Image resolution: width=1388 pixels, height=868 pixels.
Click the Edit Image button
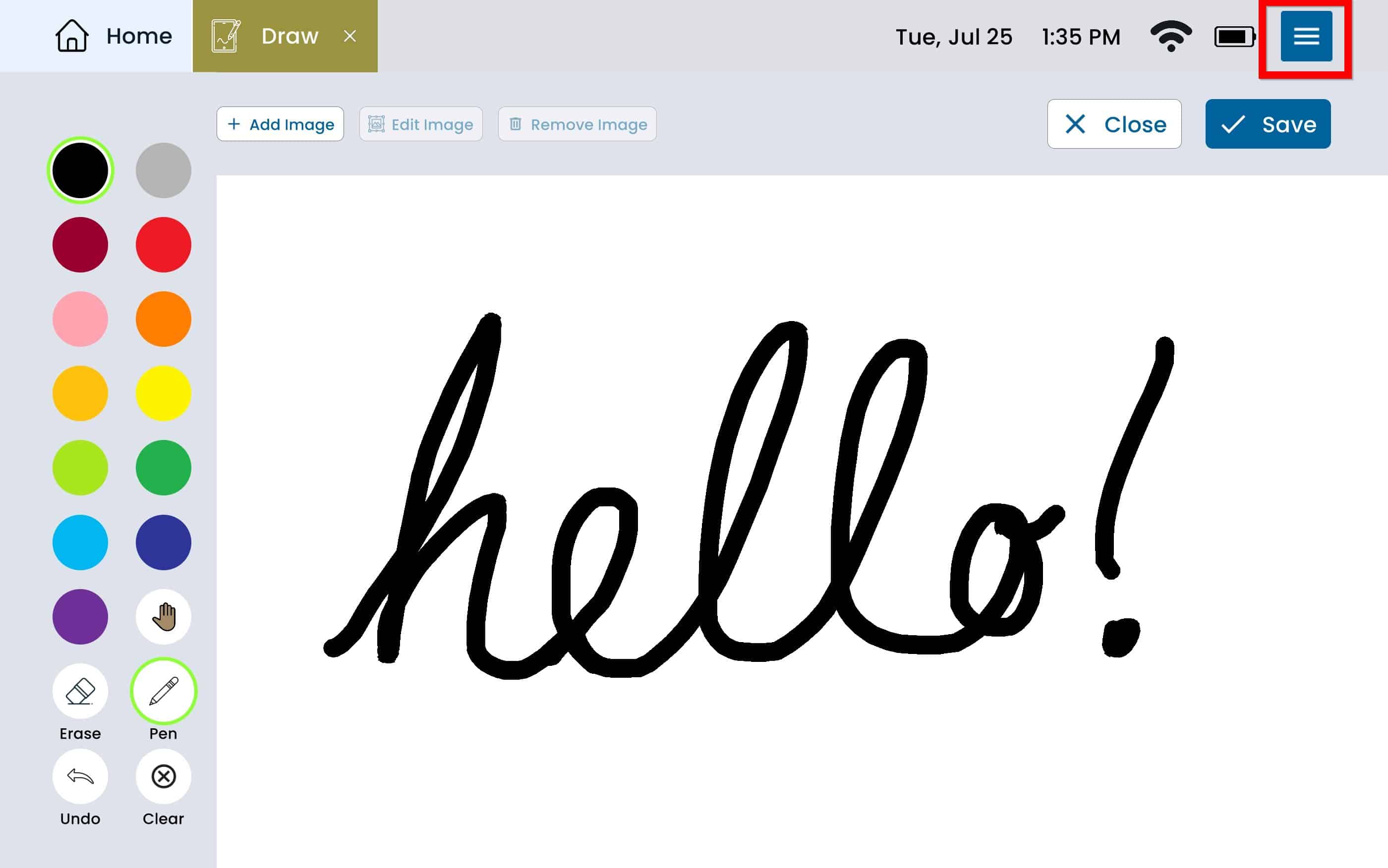pyautogui.click(x=422, y=125)
